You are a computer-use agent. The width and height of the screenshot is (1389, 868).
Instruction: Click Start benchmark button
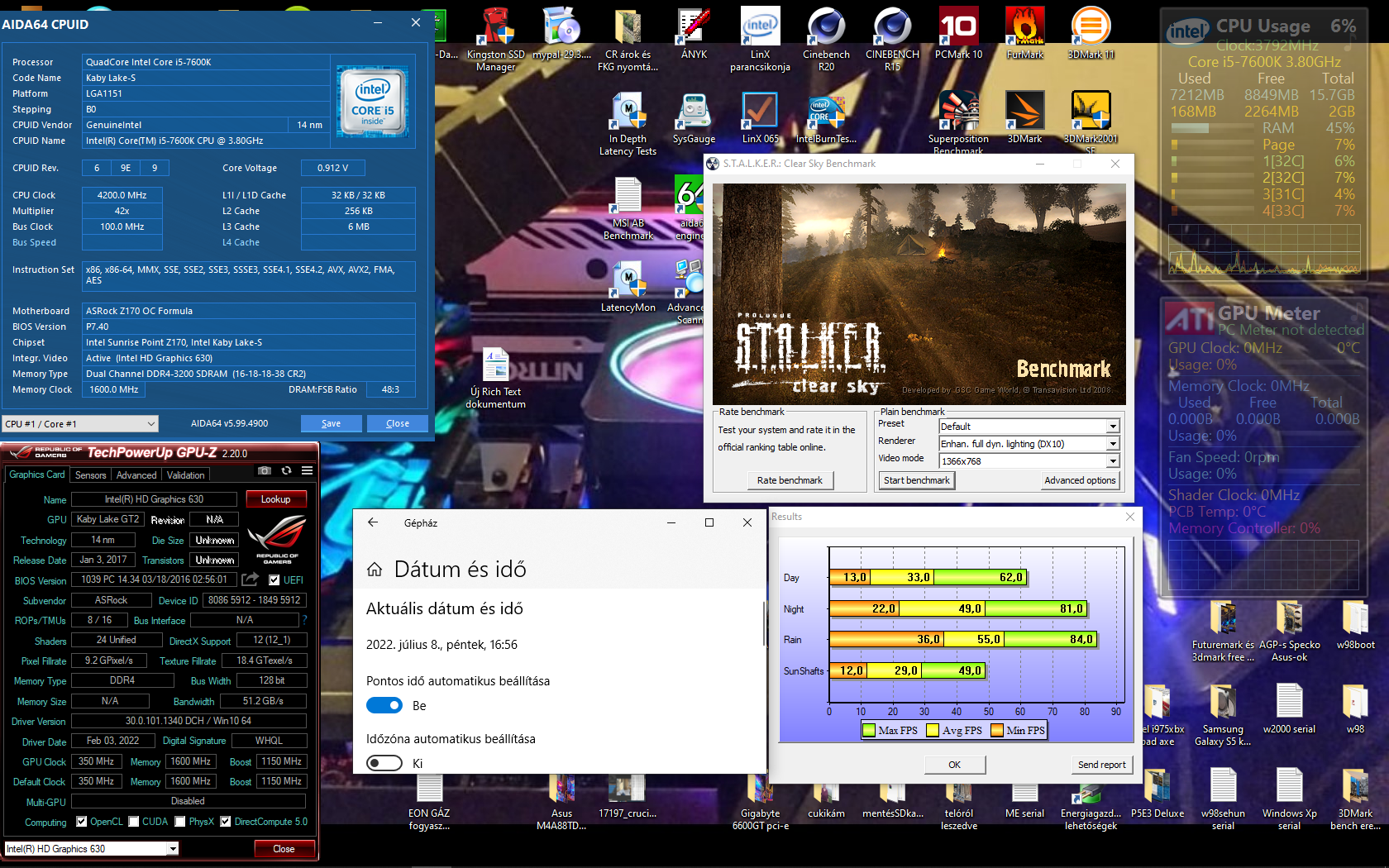pos(916,480)
